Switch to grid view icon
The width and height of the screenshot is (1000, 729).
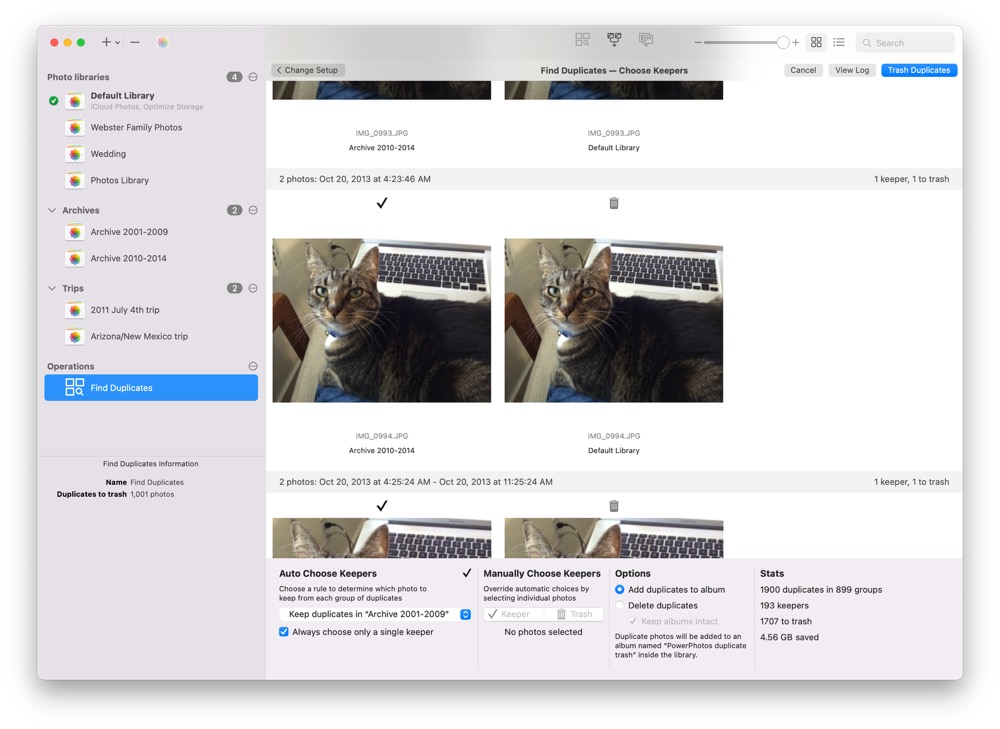(817, 42)
